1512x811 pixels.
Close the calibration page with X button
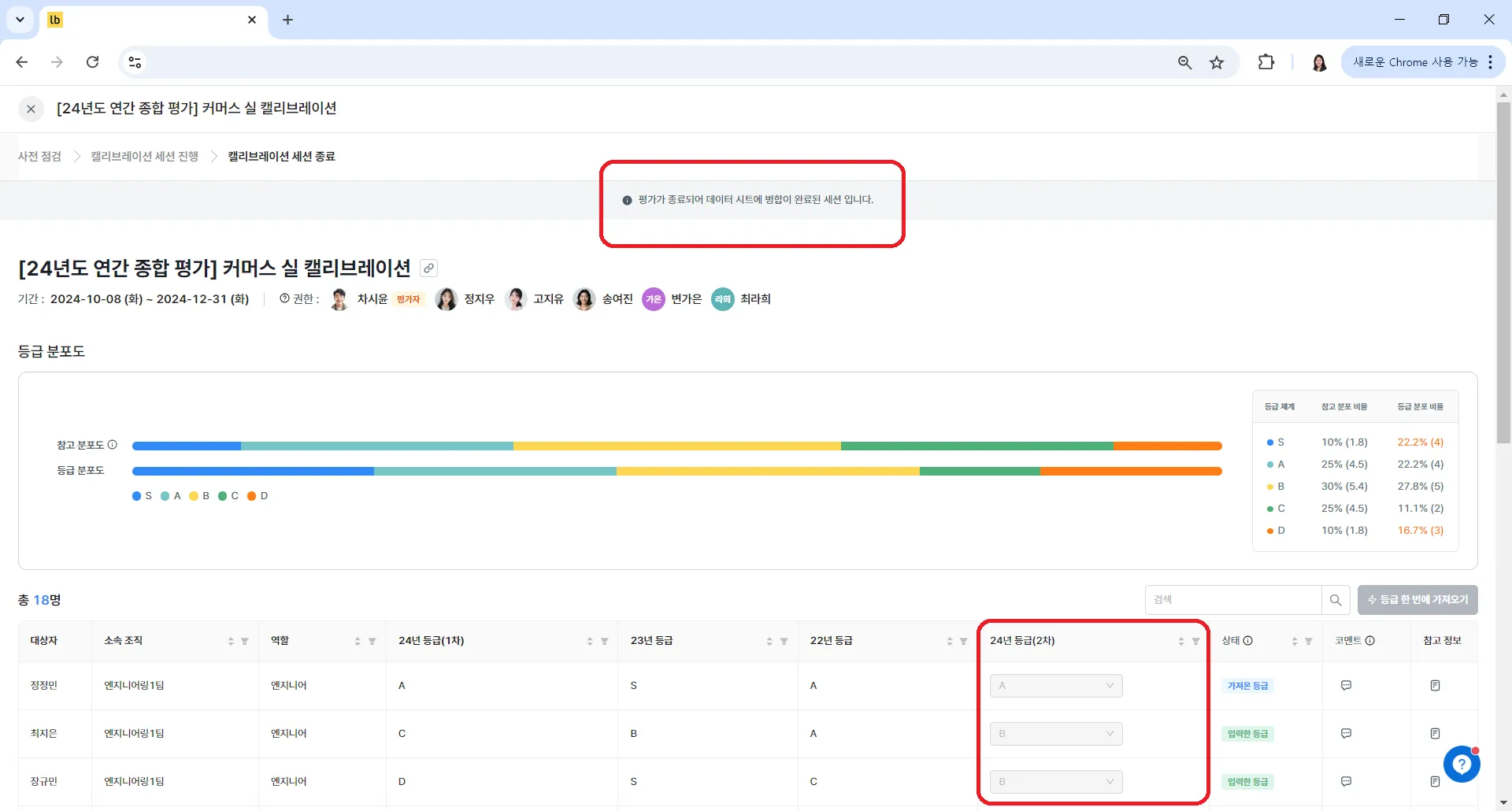(31, 109)
